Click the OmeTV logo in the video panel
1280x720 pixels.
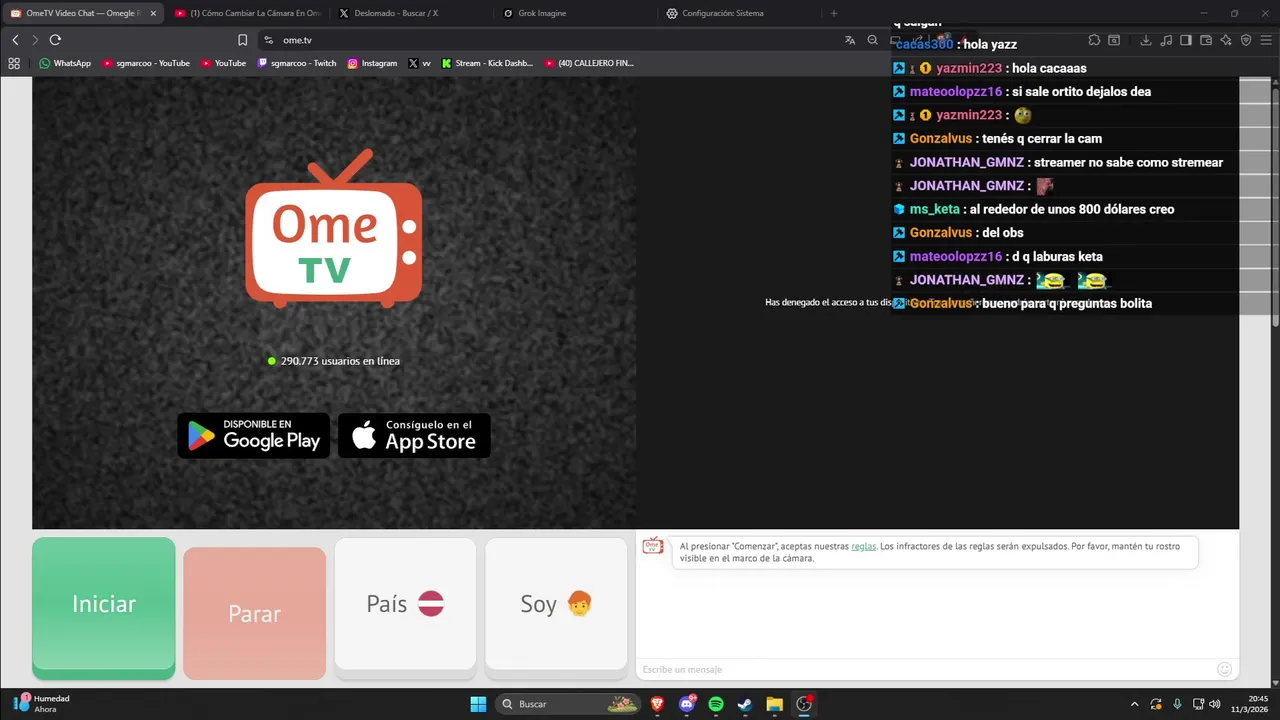334,228
